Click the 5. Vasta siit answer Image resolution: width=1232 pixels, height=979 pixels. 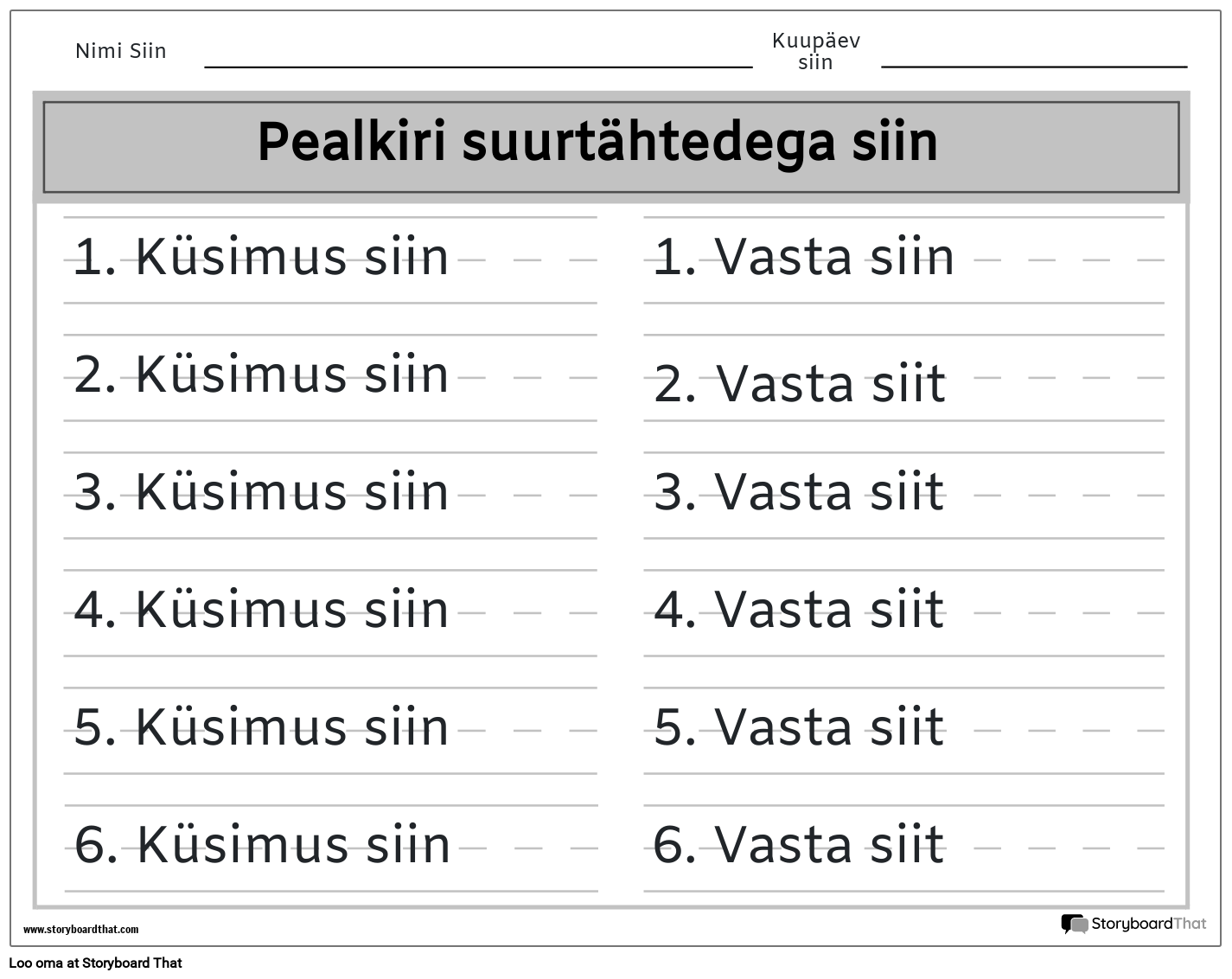click(x=799, y=727)
